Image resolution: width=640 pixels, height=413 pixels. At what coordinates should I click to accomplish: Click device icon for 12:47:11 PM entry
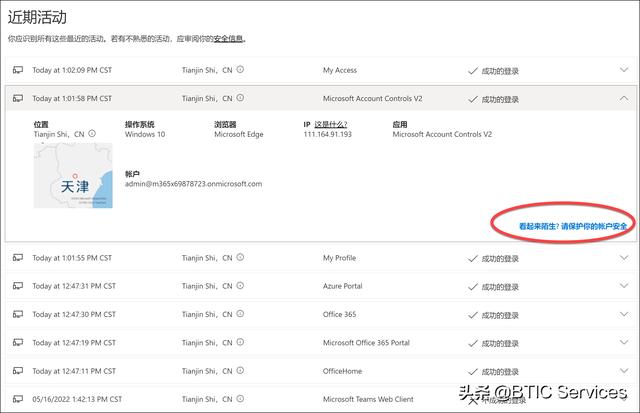pyautogui.click(x=18, y=371)
